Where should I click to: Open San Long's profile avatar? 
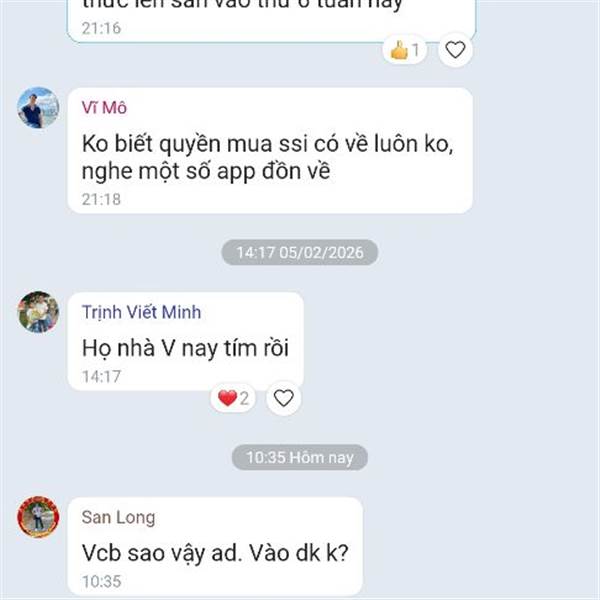point(38,517)
